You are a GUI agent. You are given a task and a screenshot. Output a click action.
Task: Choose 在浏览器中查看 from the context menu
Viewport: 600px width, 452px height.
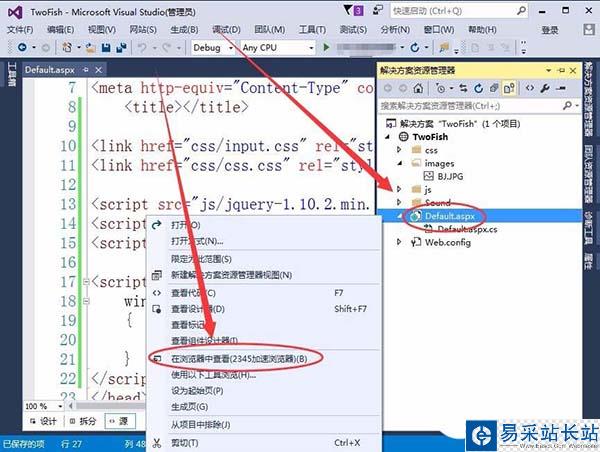point(264,359)
